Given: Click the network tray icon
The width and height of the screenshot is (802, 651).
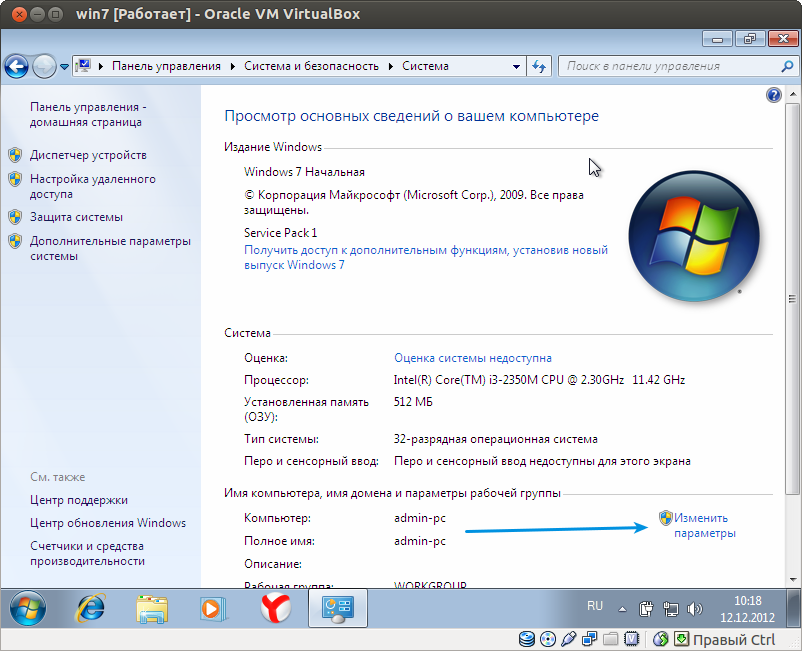Looking at the screenshot, I should tap(671, 609).
